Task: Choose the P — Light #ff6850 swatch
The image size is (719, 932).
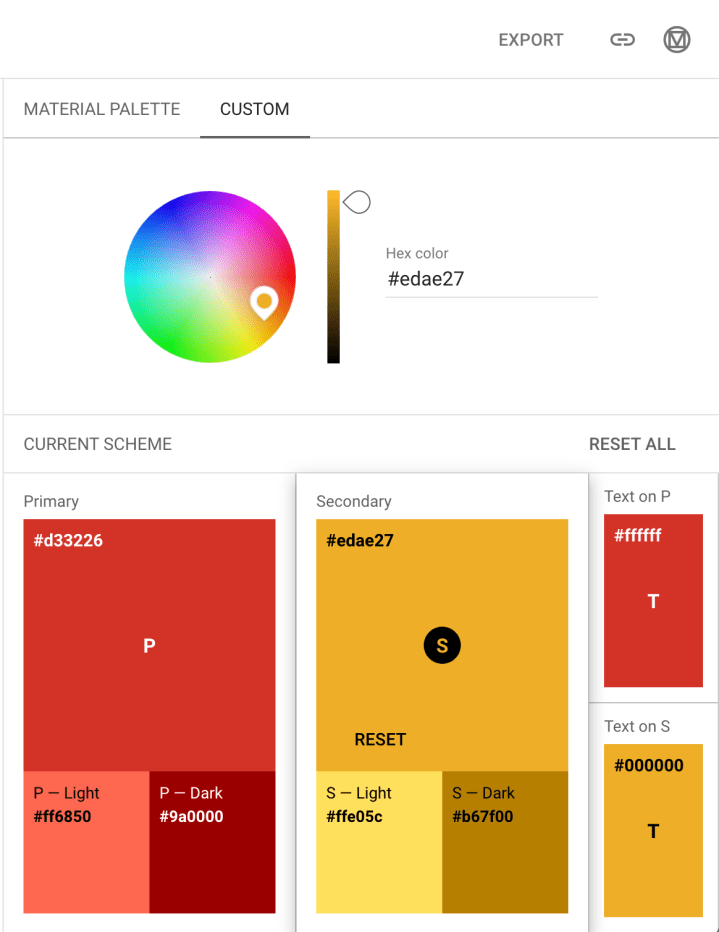Action: pyautogui.click(x=86, y=842)
